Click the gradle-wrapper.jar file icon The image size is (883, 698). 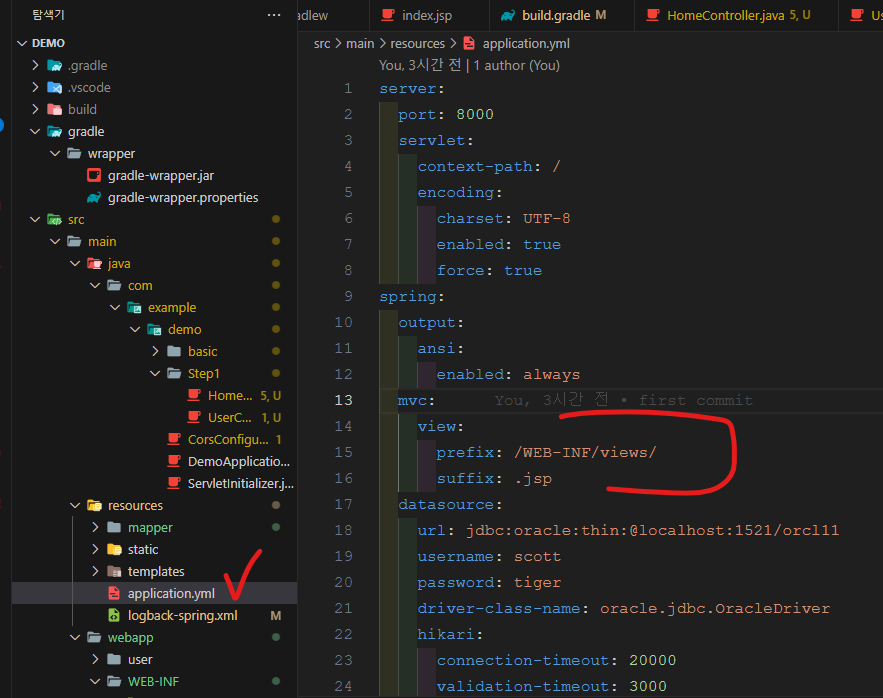[x=94, y=175]
